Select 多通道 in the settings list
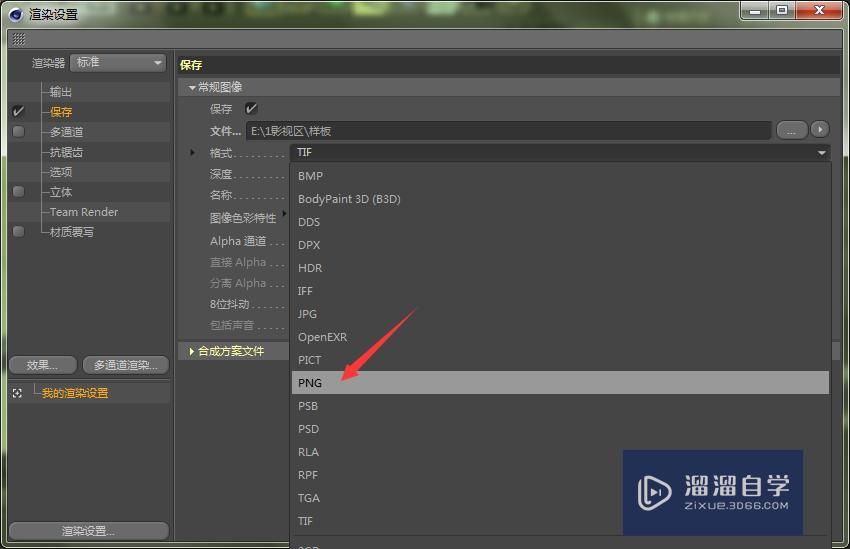The width and height of the screenshot is (850, 549). (66, 132)
